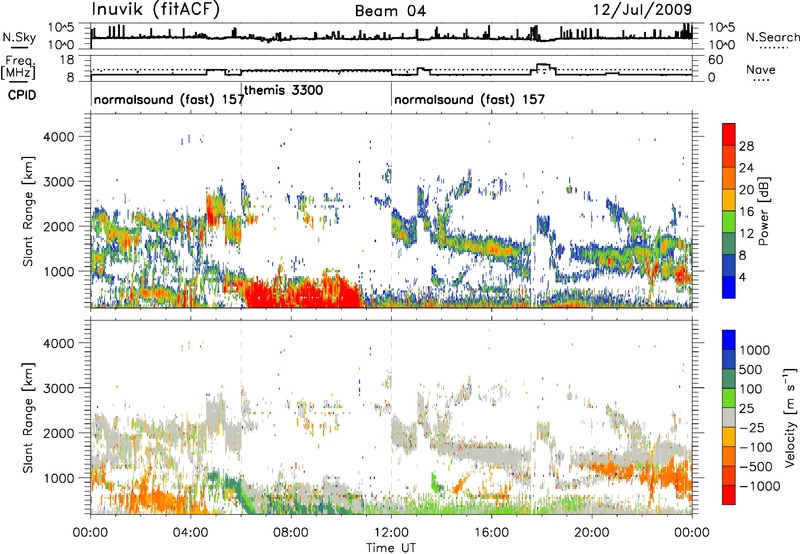Click the 'Nave' legend label

coord(761,69)
